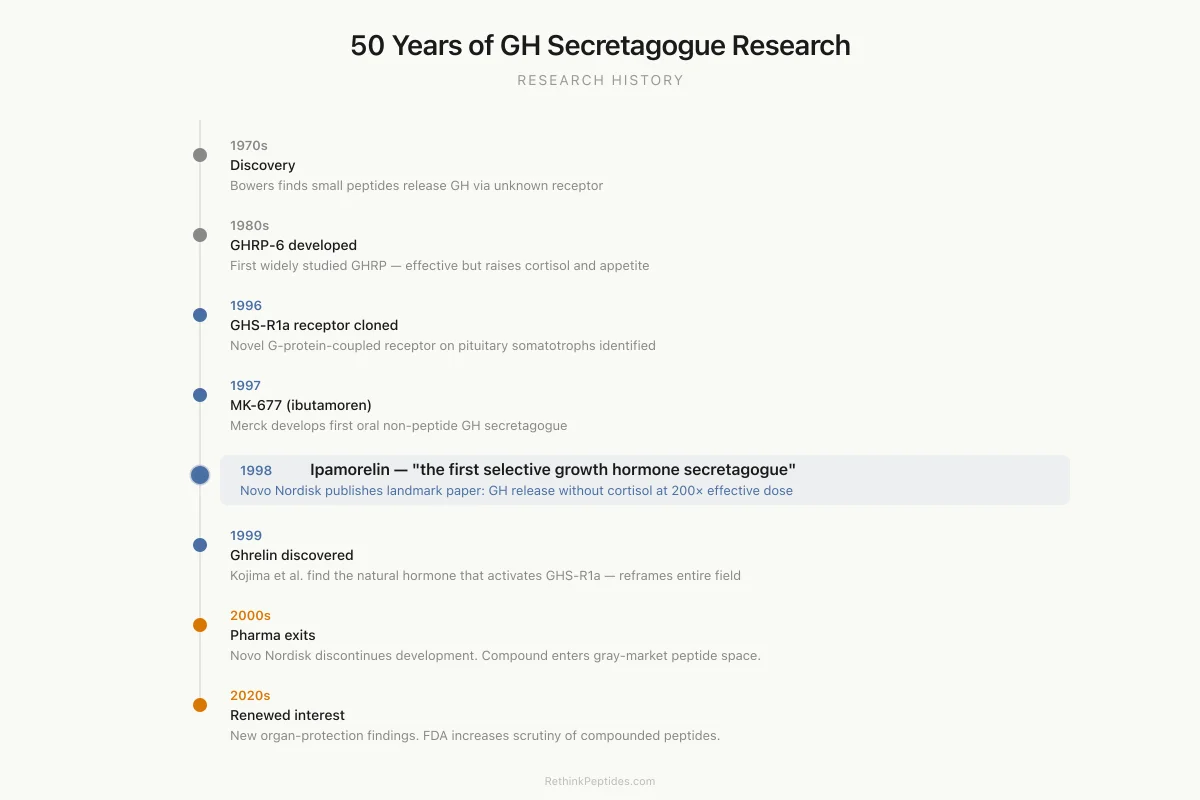Open the RethinkPeptides.com footer link

pos(600,781)
